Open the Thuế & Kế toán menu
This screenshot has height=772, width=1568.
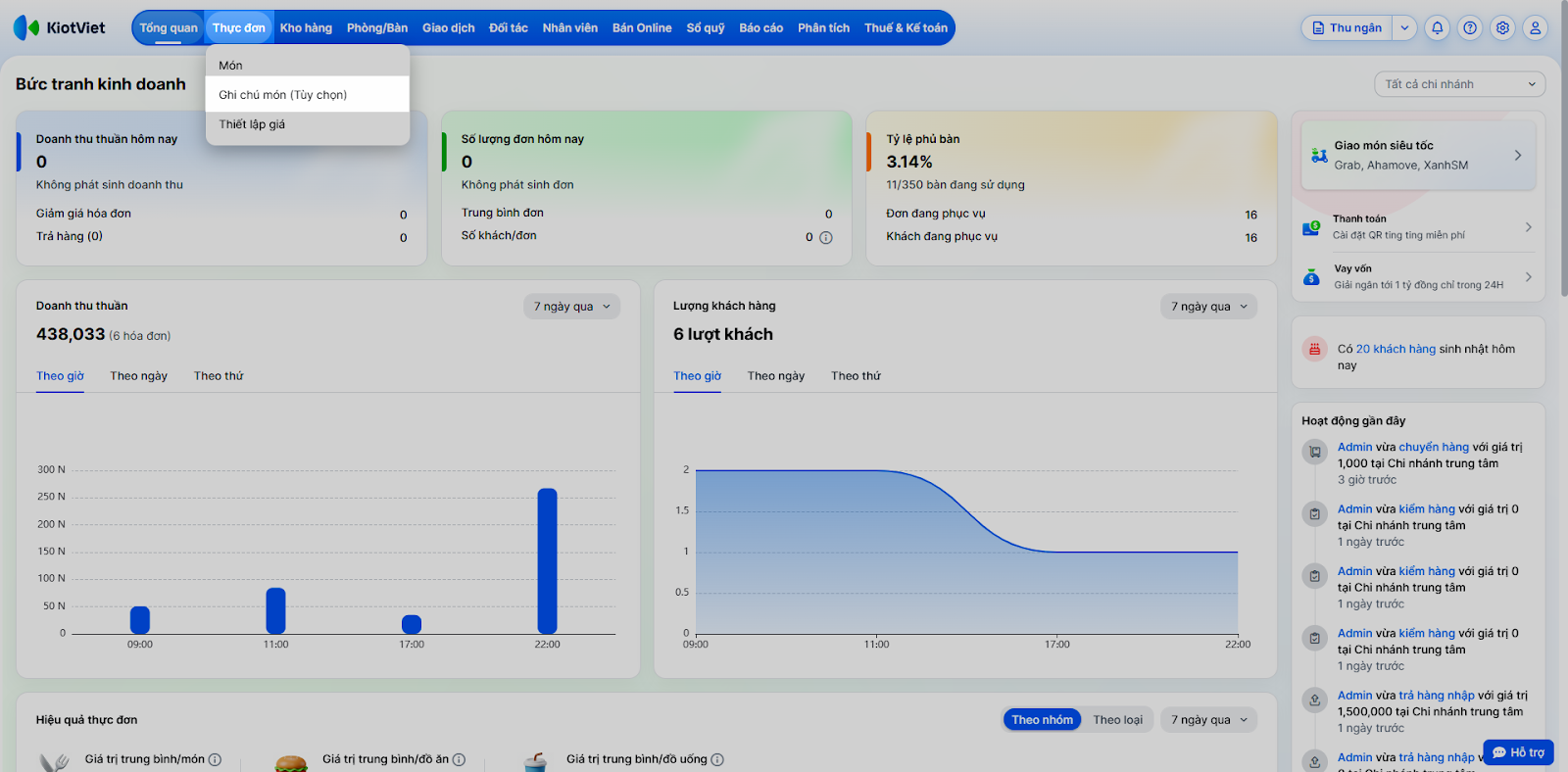tap(906, 28)
